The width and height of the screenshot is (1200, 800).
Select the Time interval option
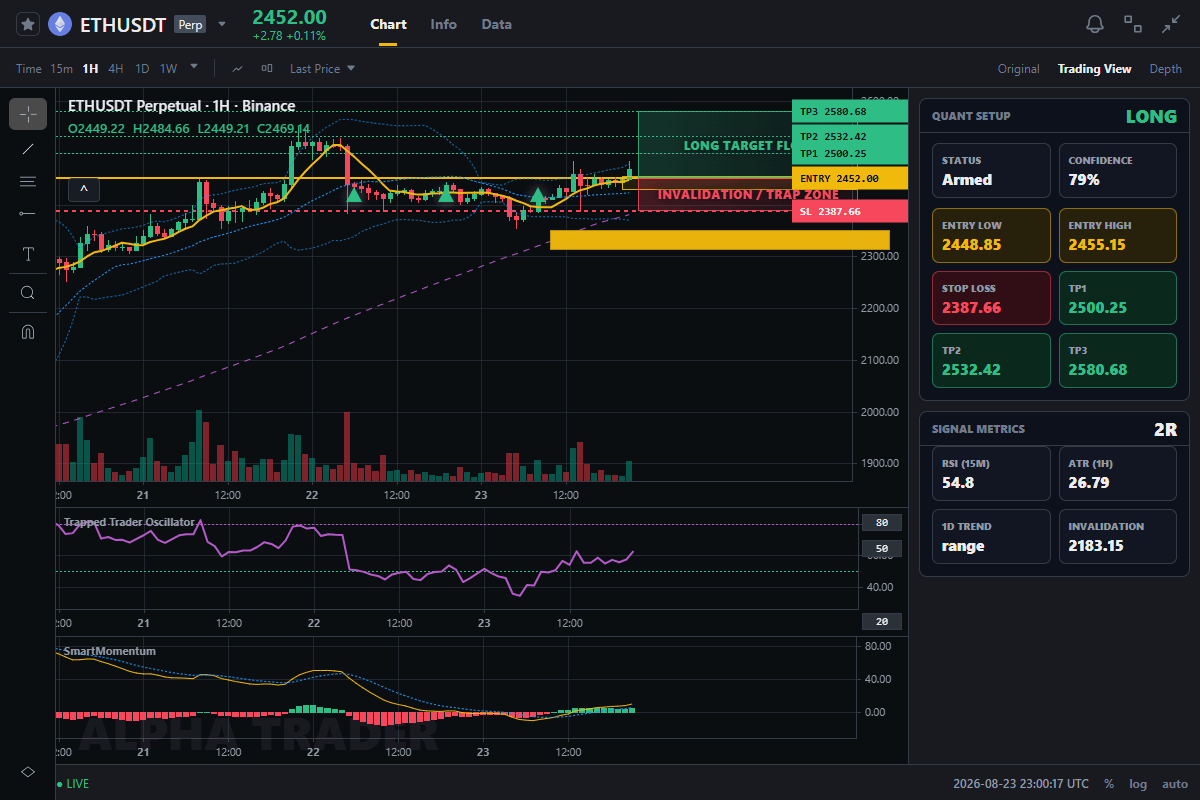(29, 69)
